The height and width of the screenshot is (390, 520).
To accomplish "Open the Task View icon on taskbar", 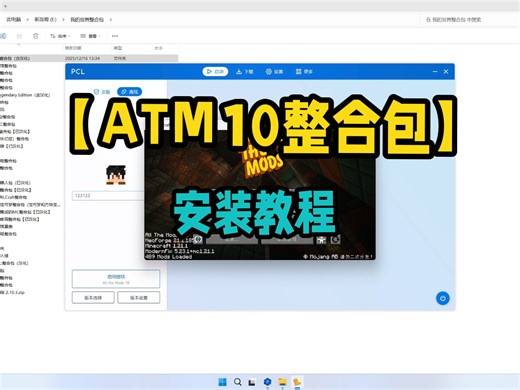I will coord(252,382).
